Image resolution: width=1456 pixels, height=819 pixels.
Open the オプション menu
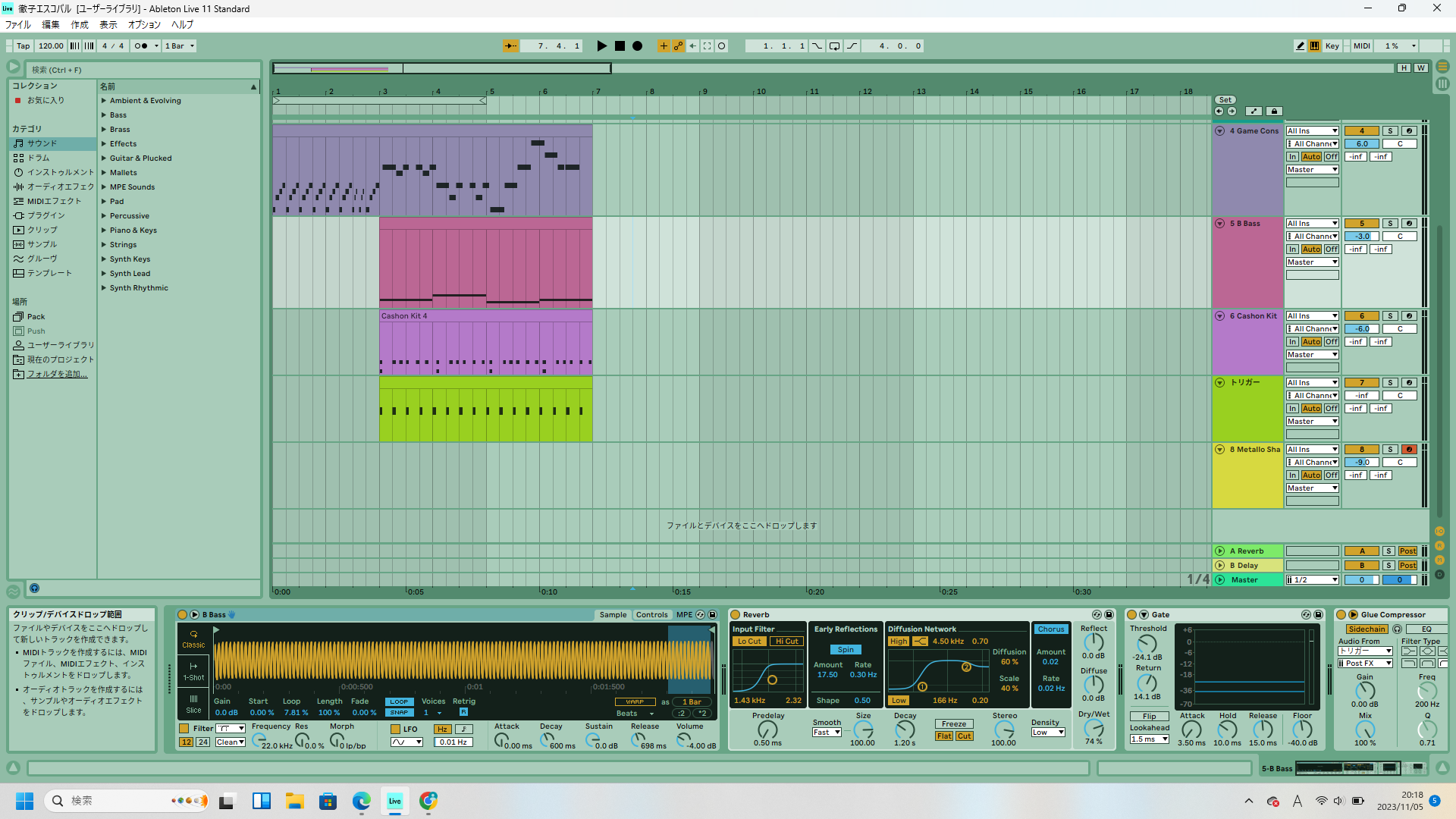point(144,25)
